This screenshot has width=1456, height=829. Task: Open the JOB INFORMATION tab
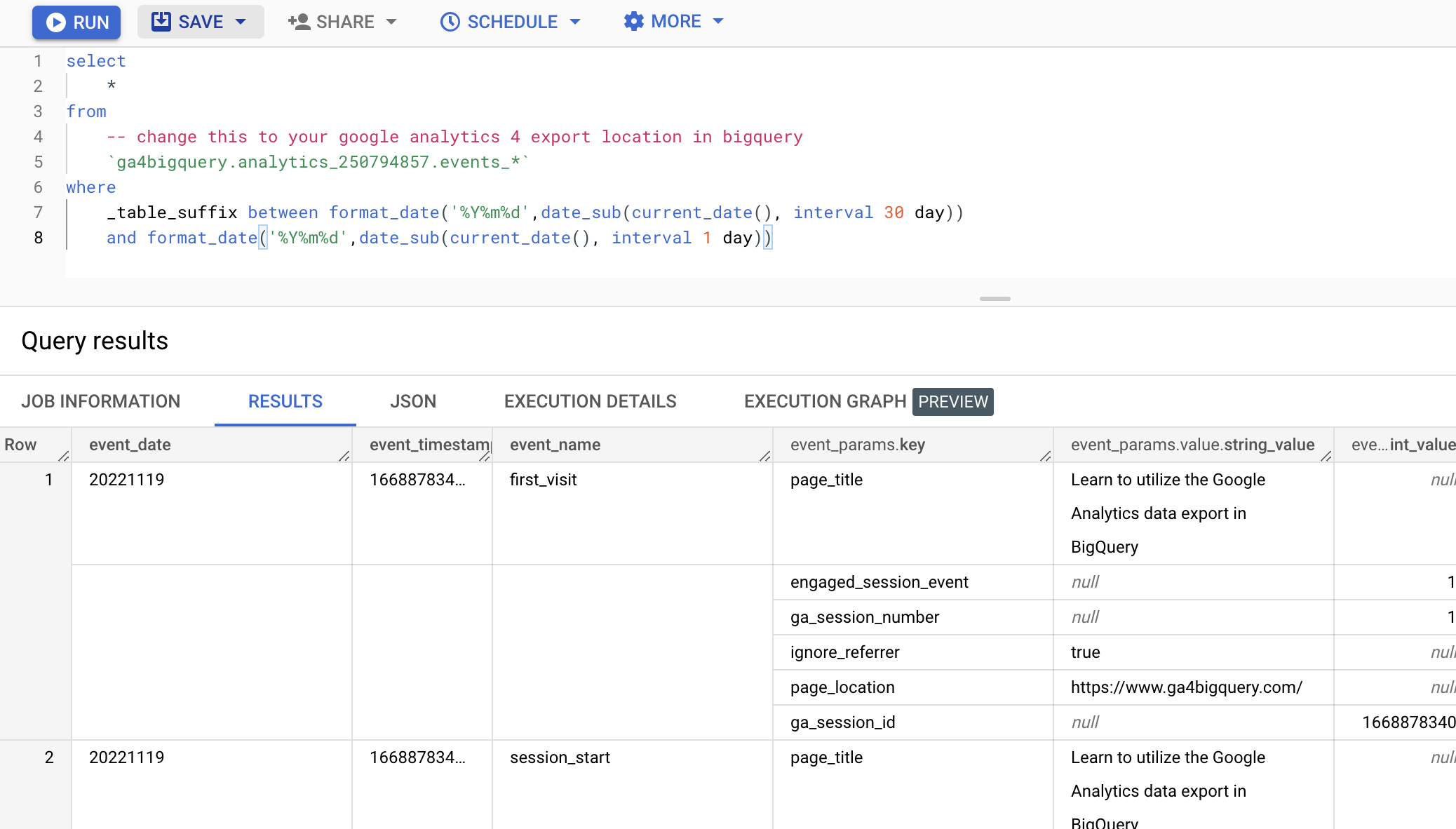point(101,401)
